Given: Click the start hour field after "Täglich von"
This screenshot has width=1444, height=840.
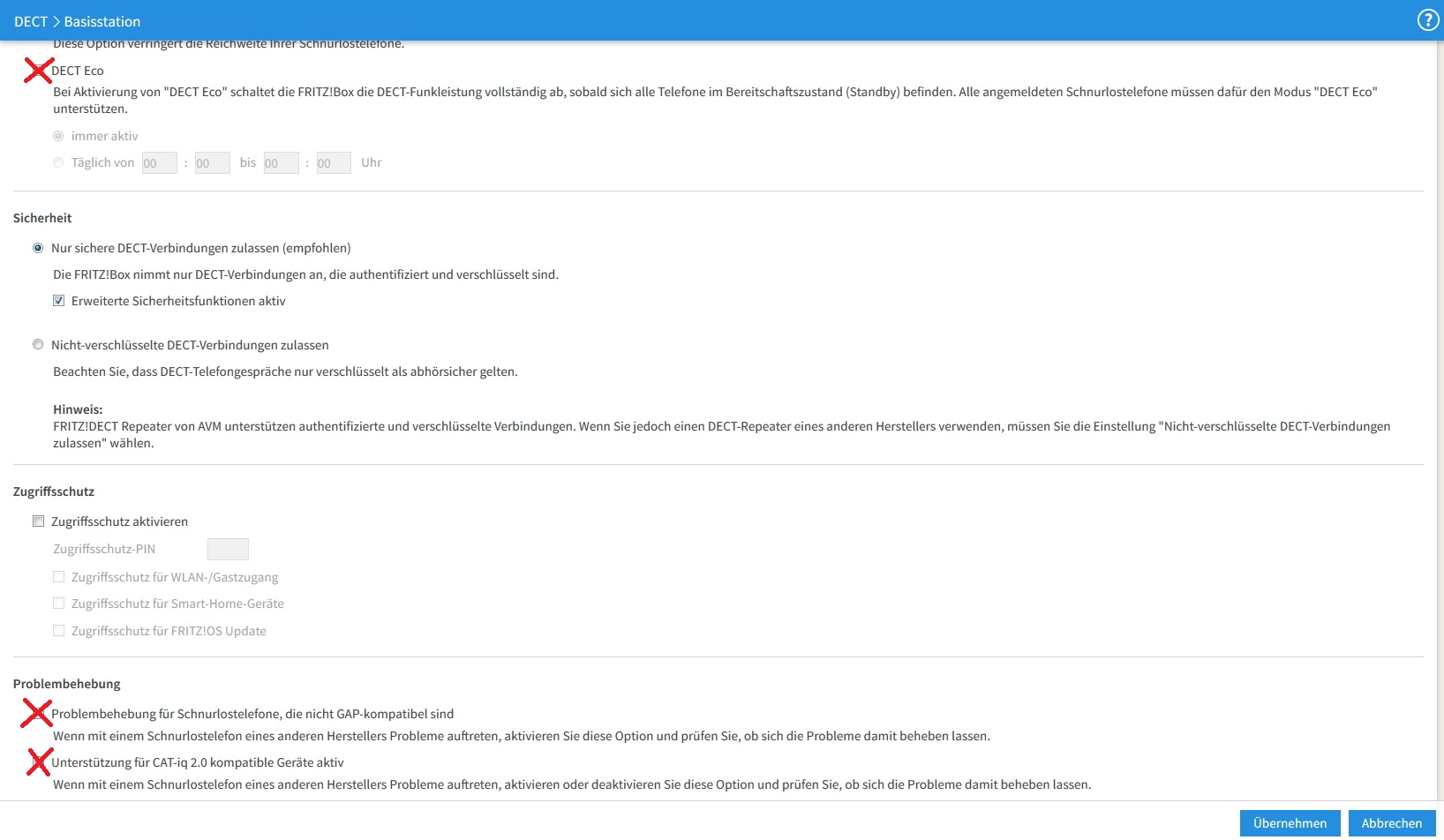Looking at the screenshot, I should [159, 163].
